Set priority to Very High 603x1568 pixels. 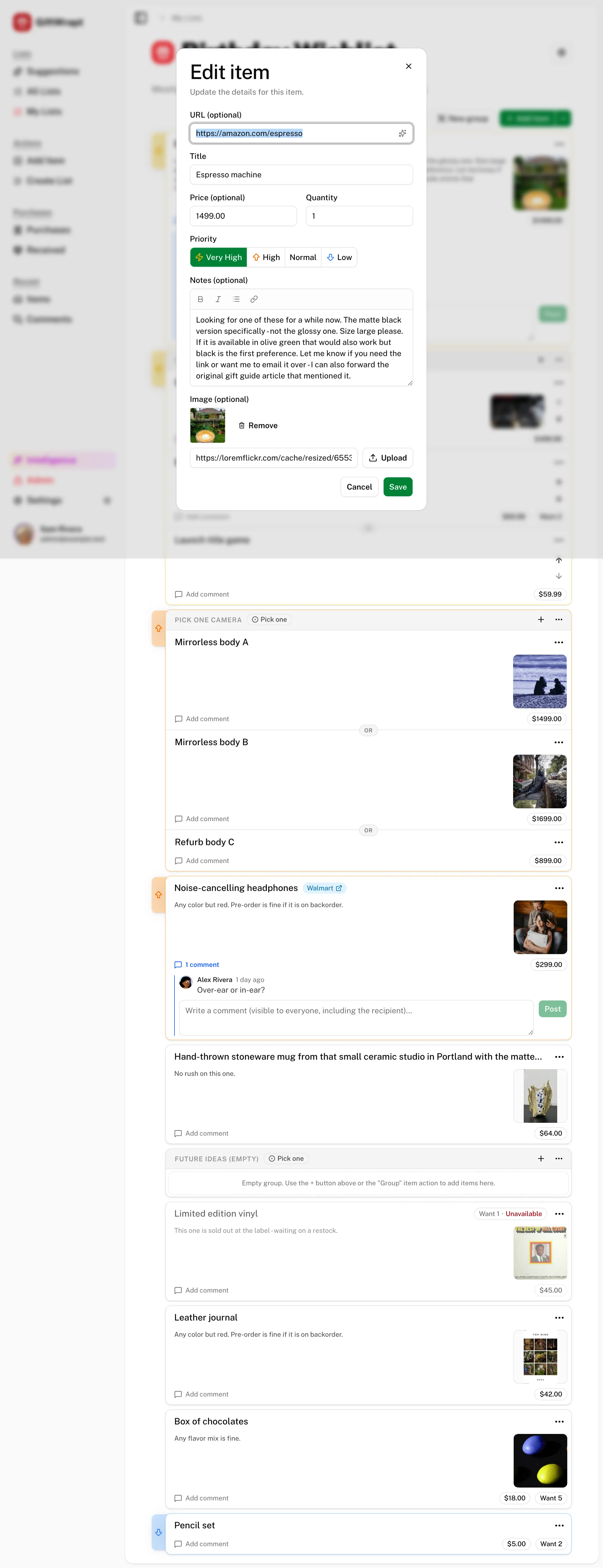(x=218, y=258)
